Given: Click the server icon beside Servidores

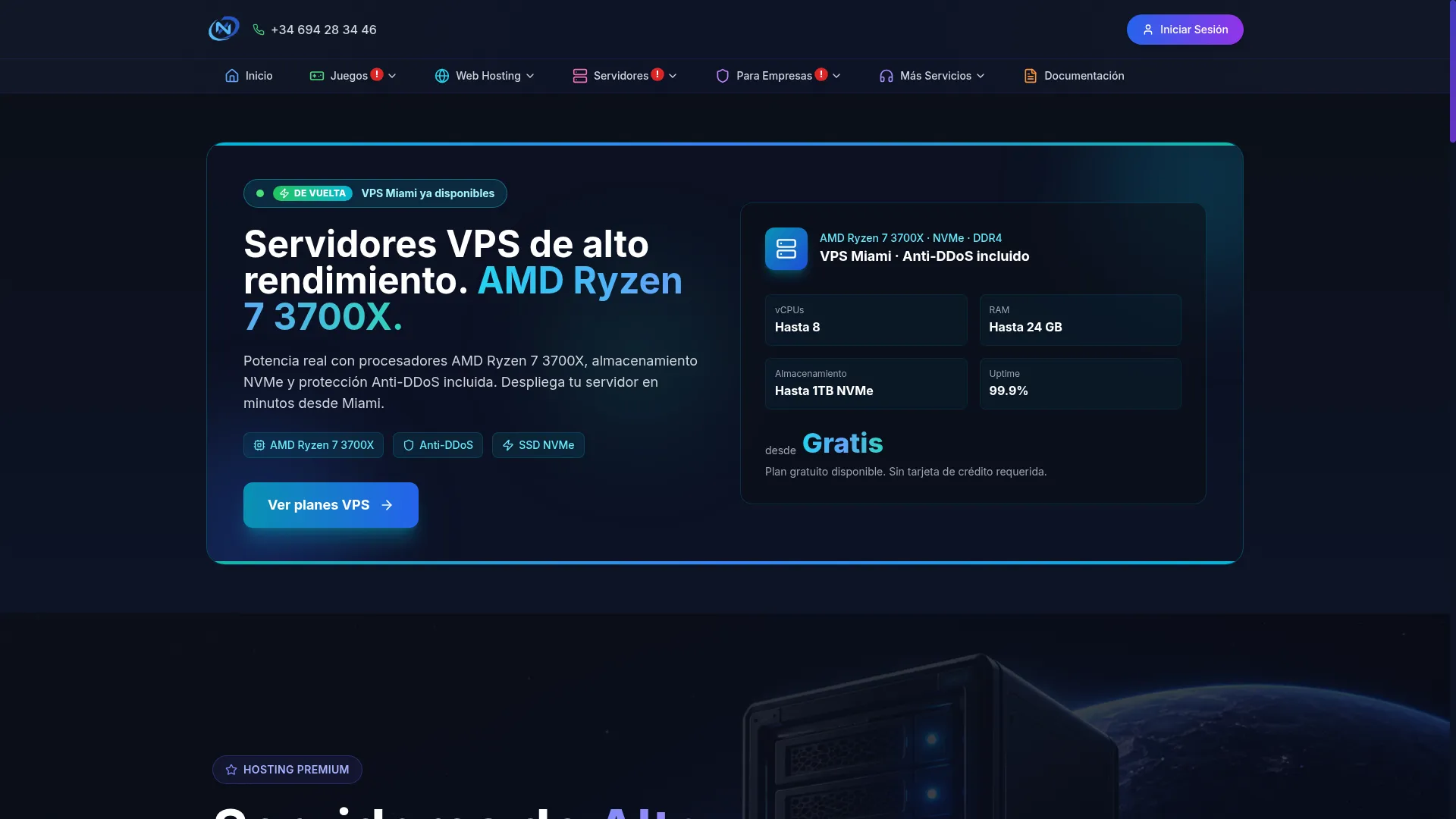Looking at the screenshot, I should pyautogui.click(x=580, y=76).
